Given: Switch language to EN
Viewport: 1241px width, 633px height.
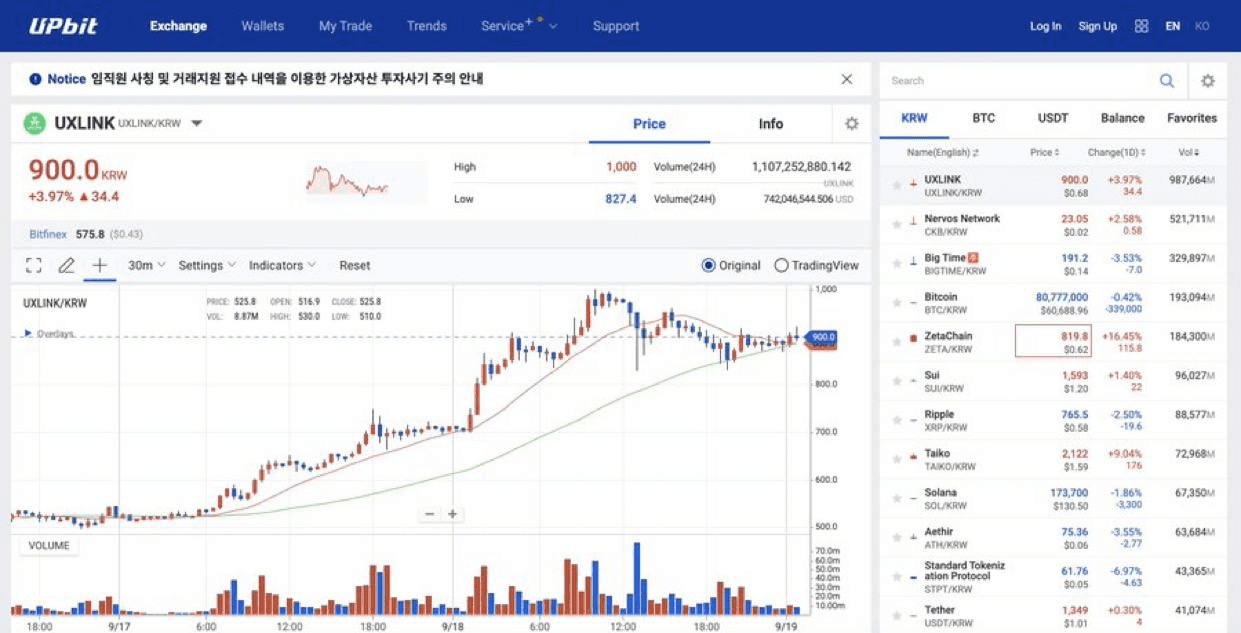Looking at the screenshot, I should [1173, 26].
